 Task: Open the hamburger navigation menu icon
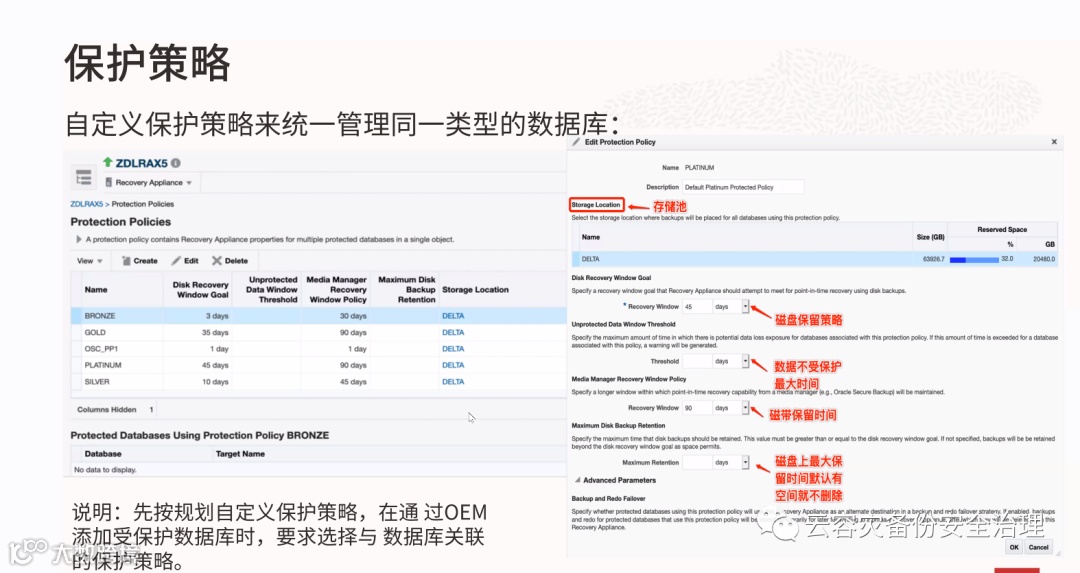click(x=84, y=178)
